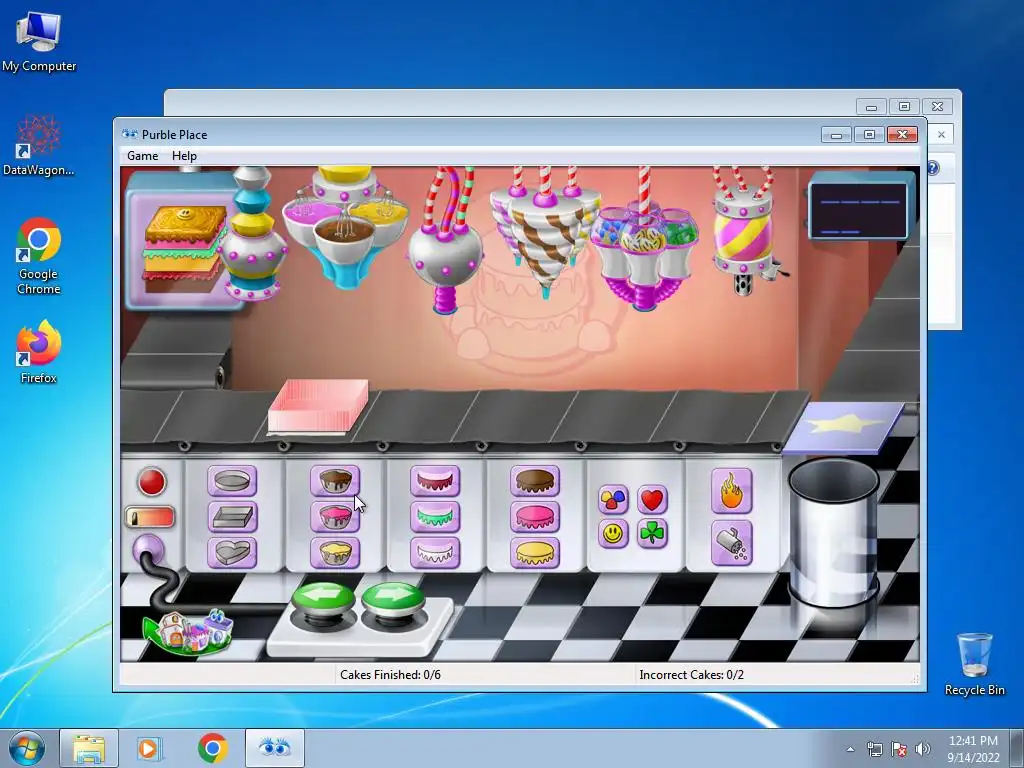Image resolution: width=1024 pixels, height=768 pixels.
Task: Open Windows Media Player from taskbar
Action: coord(148,748)
